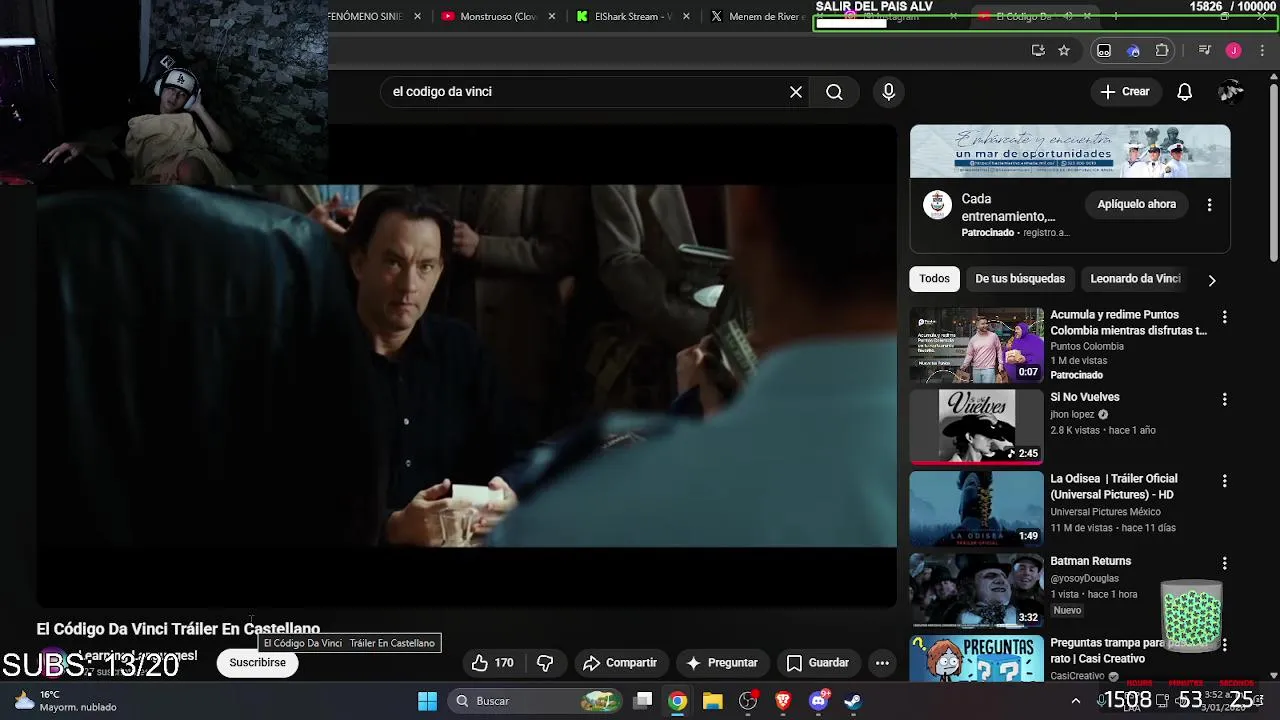Open the @yosoyDouglas channel link
Screen dimensions: 1280x720
[x=1084, y=579]
